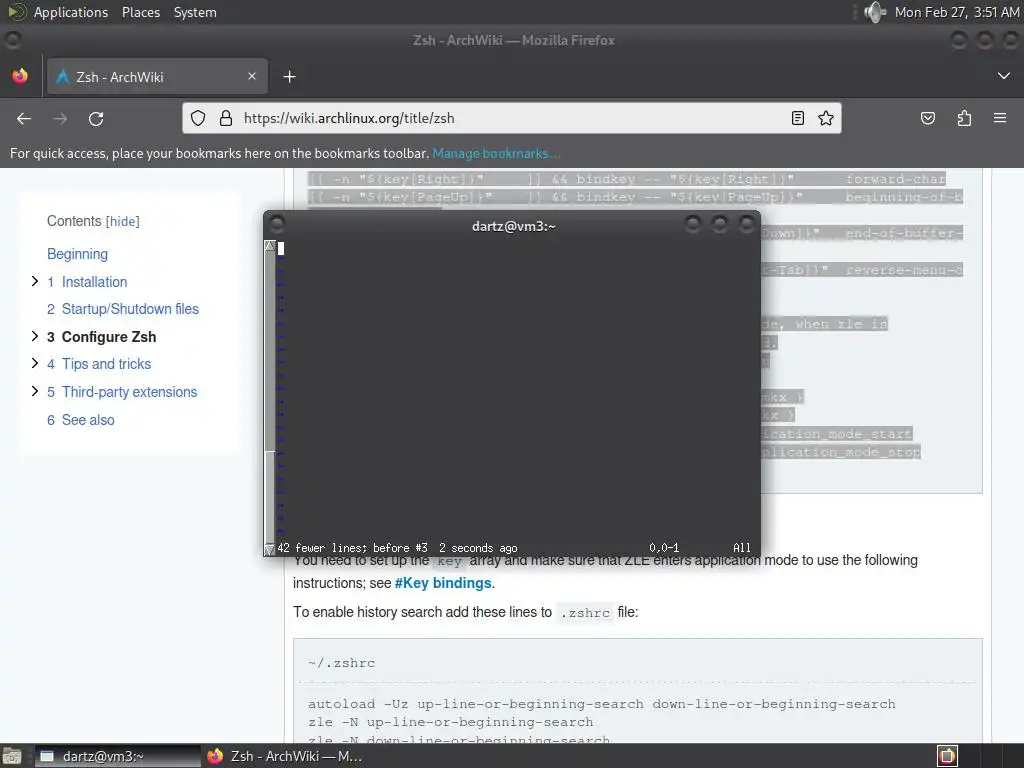Click the Firefox forward arrow button
Screen dimensions: 1024x768
[60, 119]
